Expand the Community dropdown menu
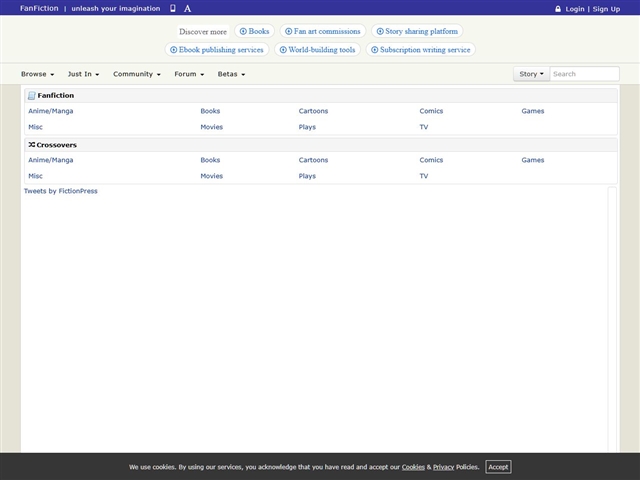640x480 pixels. [x=137, y=74]
